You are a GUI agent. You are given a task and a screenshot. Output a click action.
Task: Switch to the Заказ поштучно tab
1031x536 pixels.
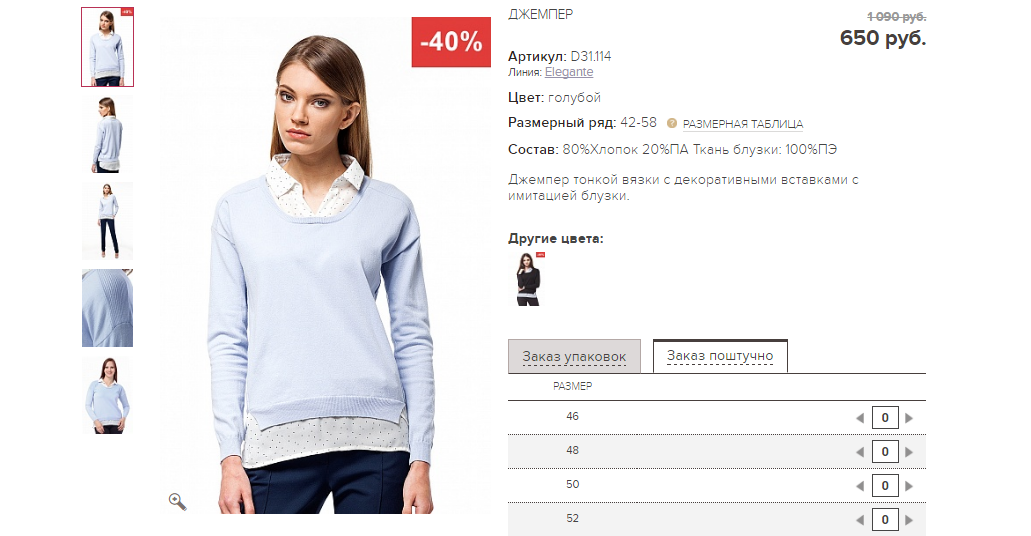pyautogui.click(x=720, y=356)
